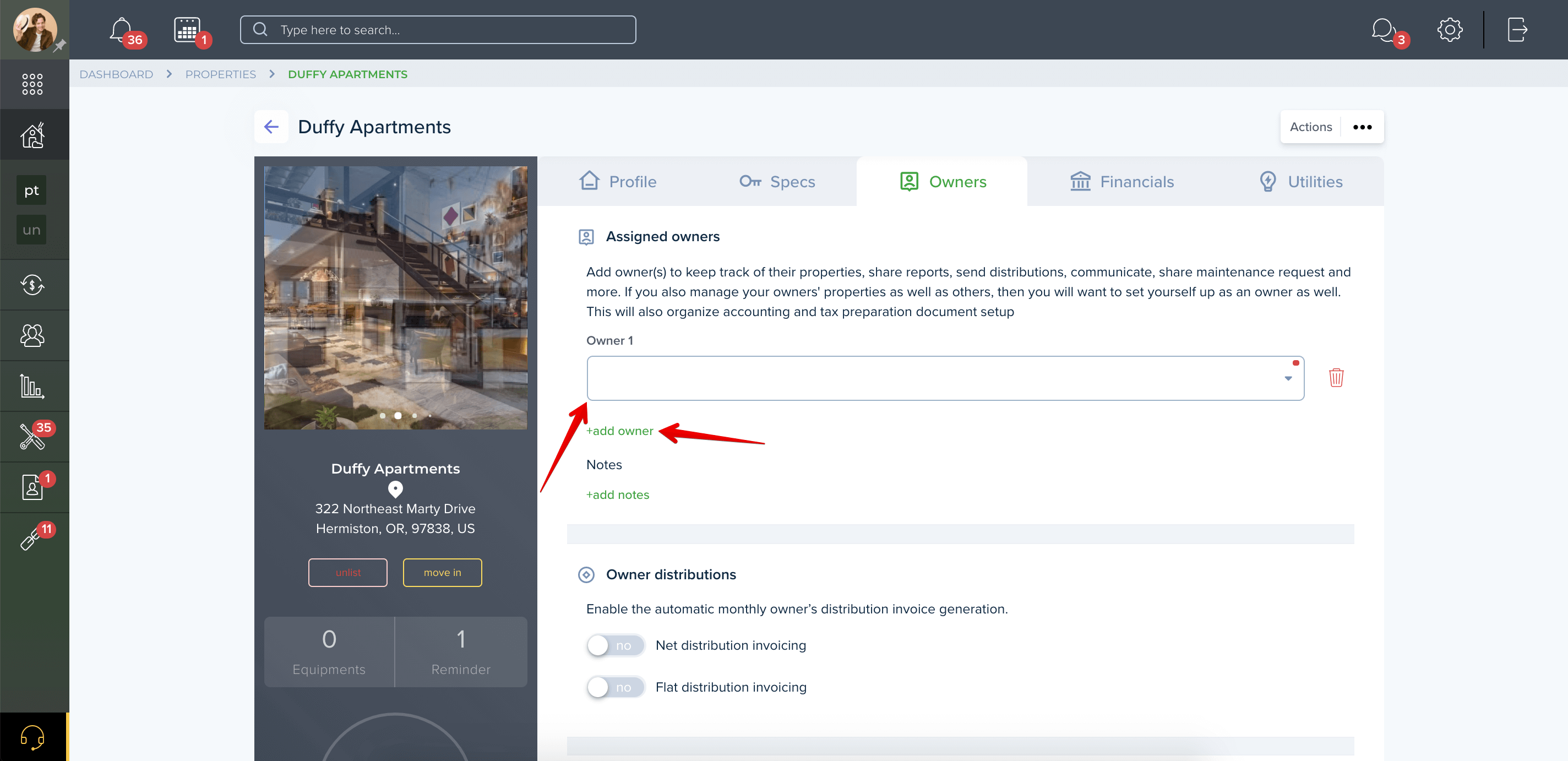Switch to the Financials tab
Viewport: 1568px width, 761px height.
click(1121, 181)
